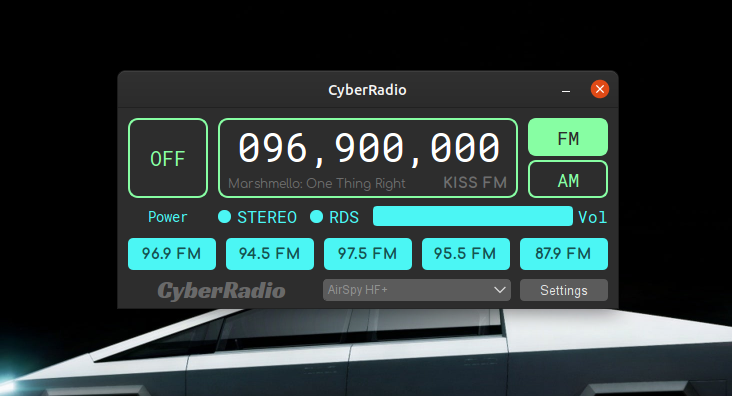Open the AirSpy HF+ device dropdown
This screenshot has width=732, height=396.
coord(417,290)
